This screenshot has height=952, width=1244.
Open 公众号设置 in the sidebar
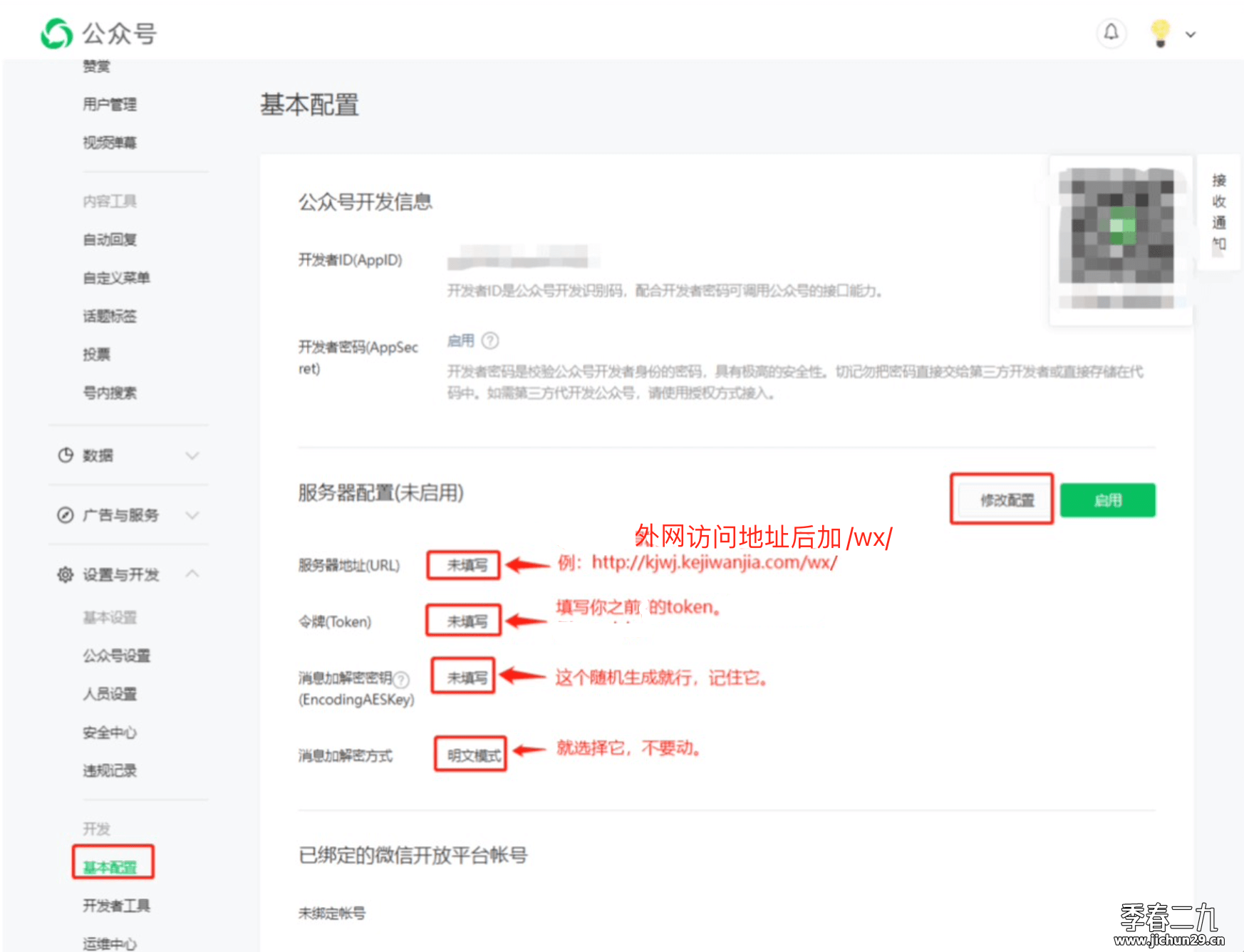click(x=117, y=656)
